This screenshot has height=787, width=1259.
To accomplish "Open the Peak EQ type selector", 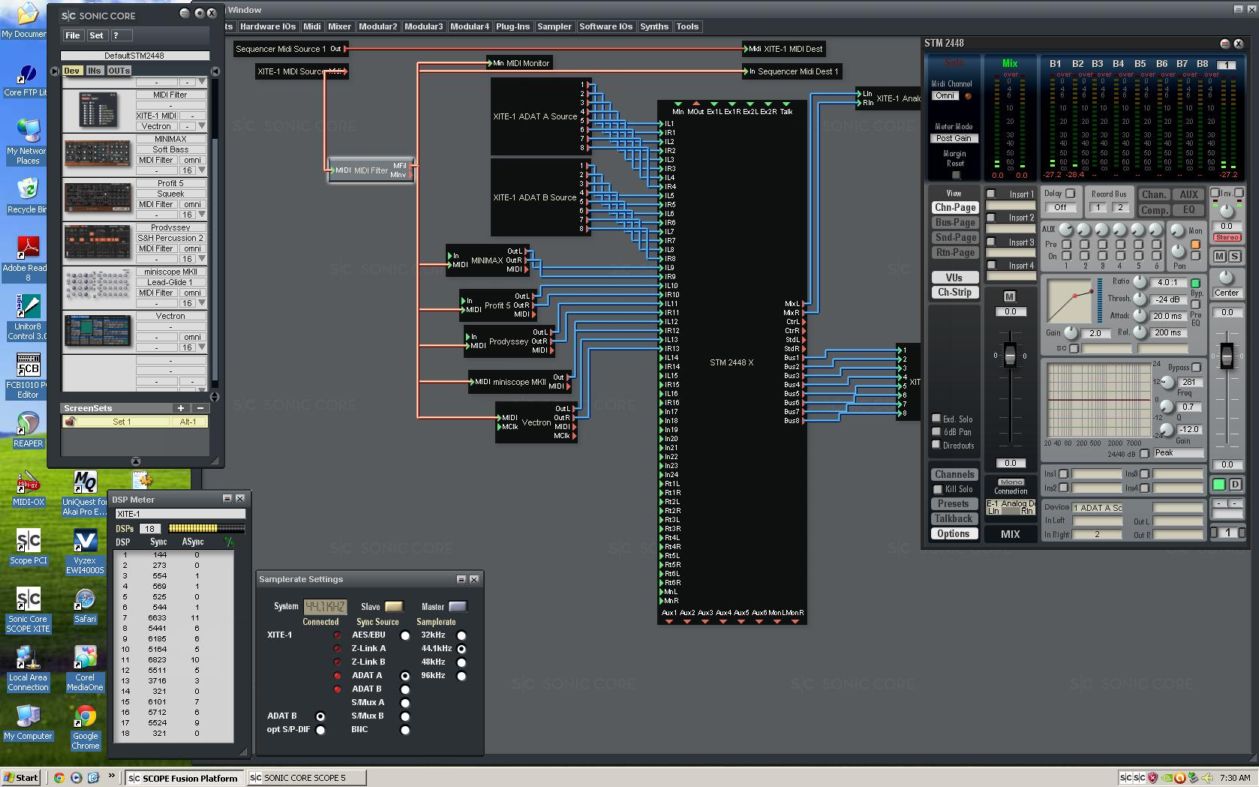I will (x=1178, y=453).
